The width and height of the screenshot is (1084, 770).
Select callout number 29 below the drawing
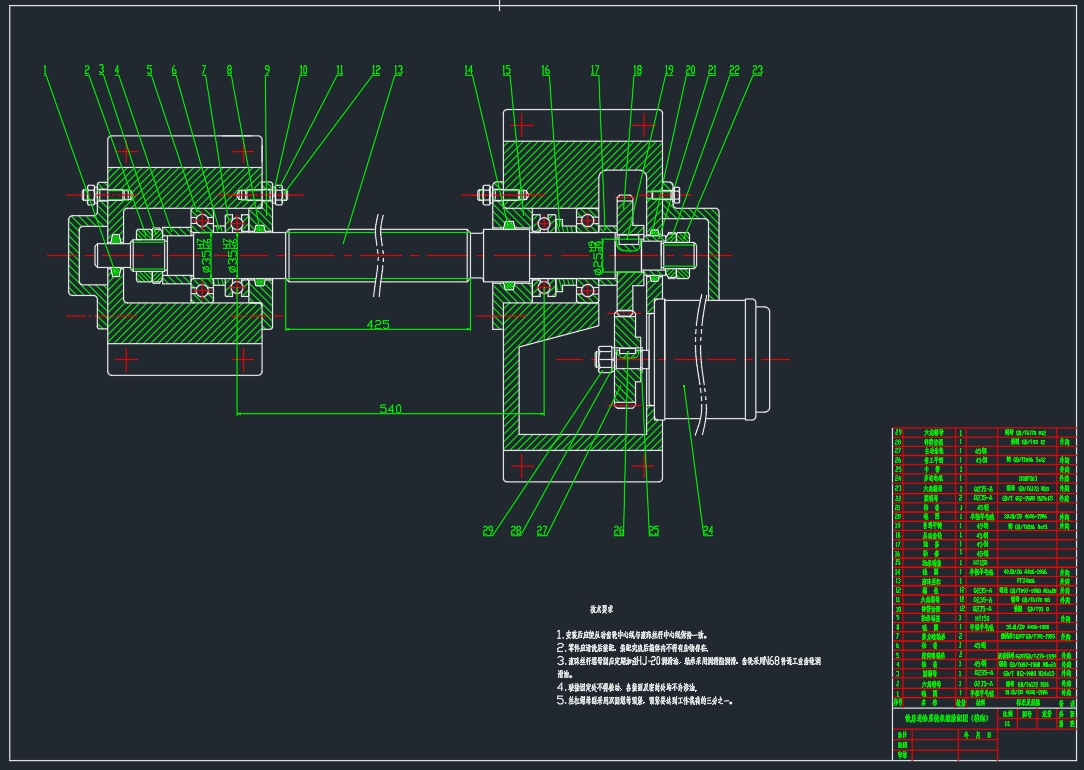488,531
